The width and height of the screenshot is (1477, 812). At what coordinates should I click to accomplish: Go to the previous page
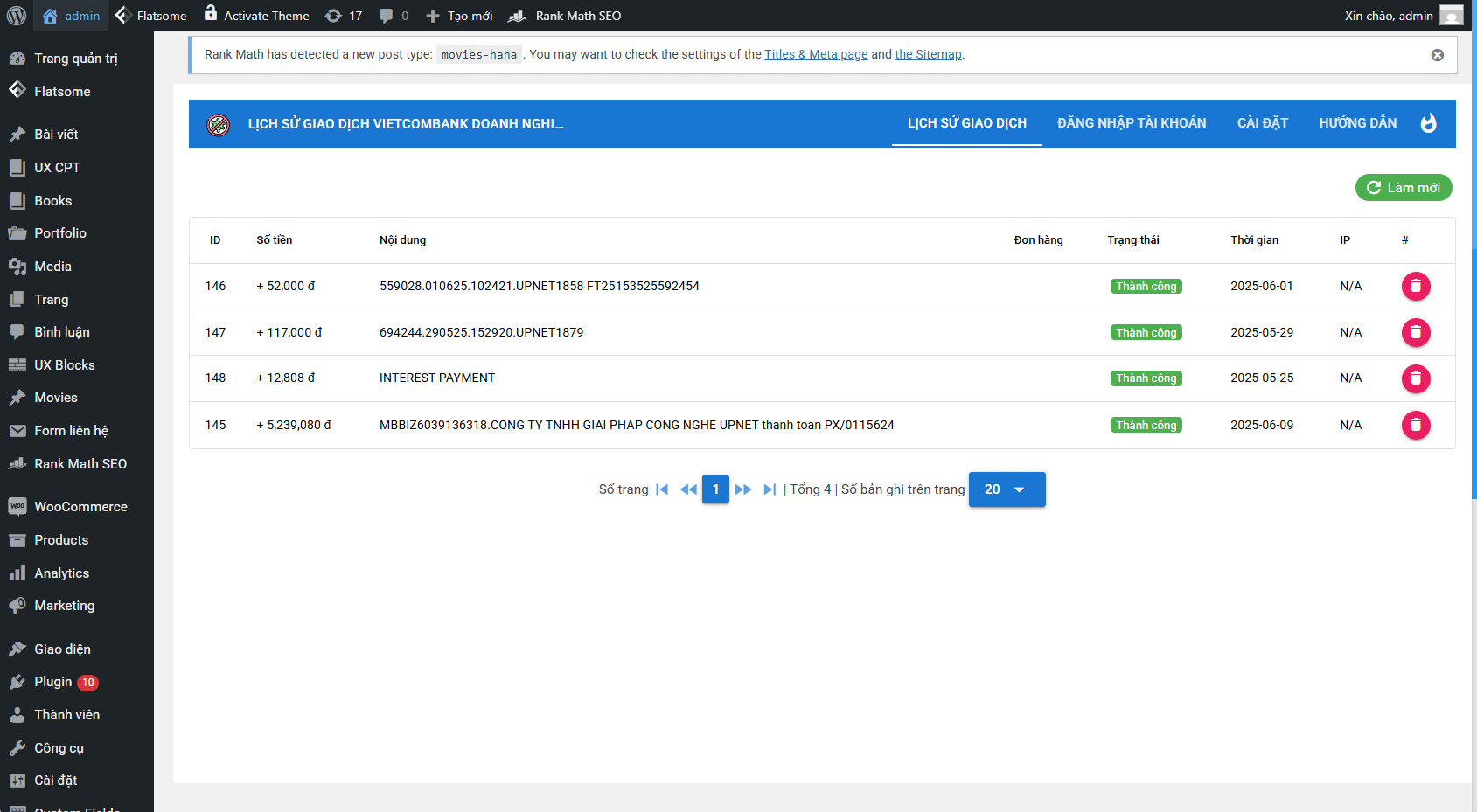pos(689,489)
